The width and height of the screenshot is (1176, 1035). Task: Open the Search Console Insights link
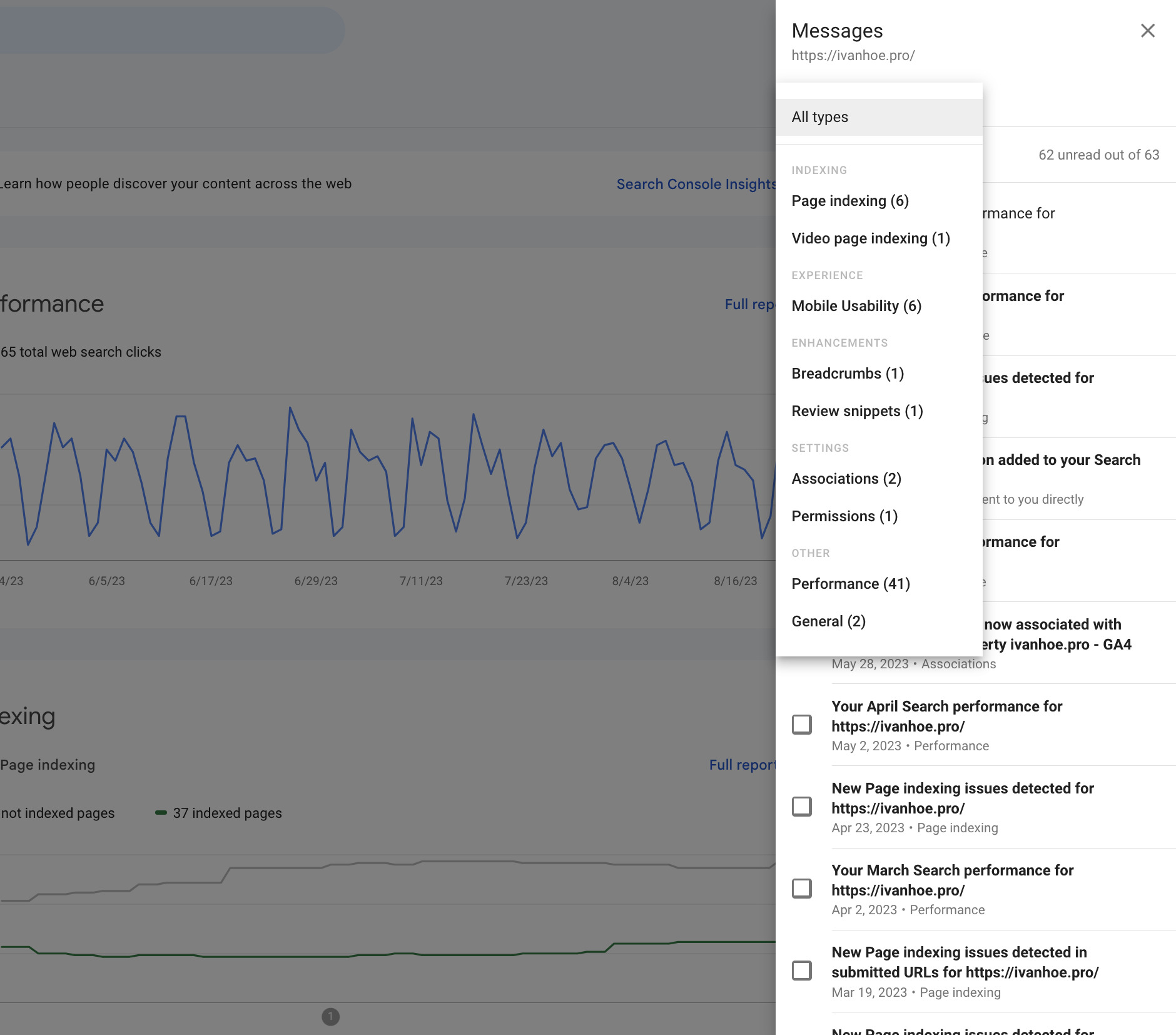(x=696, y=184)
